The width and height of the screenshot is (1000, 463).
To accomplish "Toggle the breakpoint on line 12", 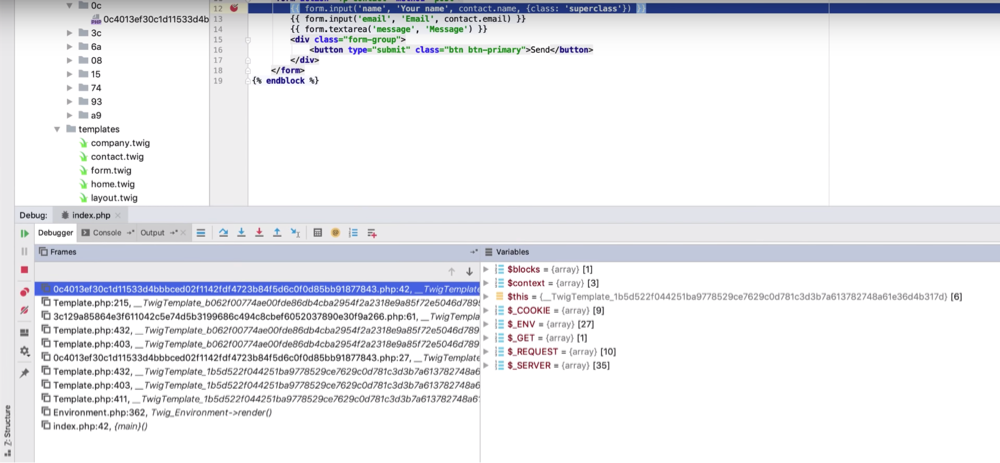I will click(x=233, y=8).
